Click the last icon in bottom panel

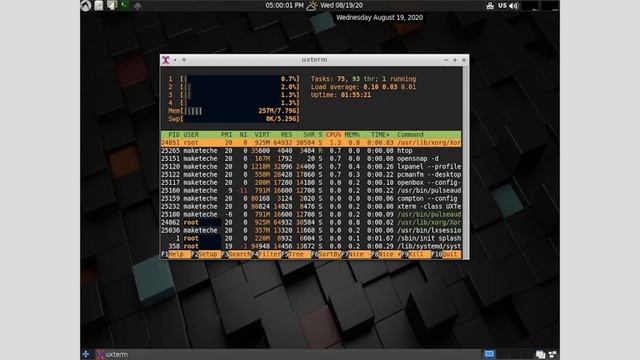click(x=553, y=354)
